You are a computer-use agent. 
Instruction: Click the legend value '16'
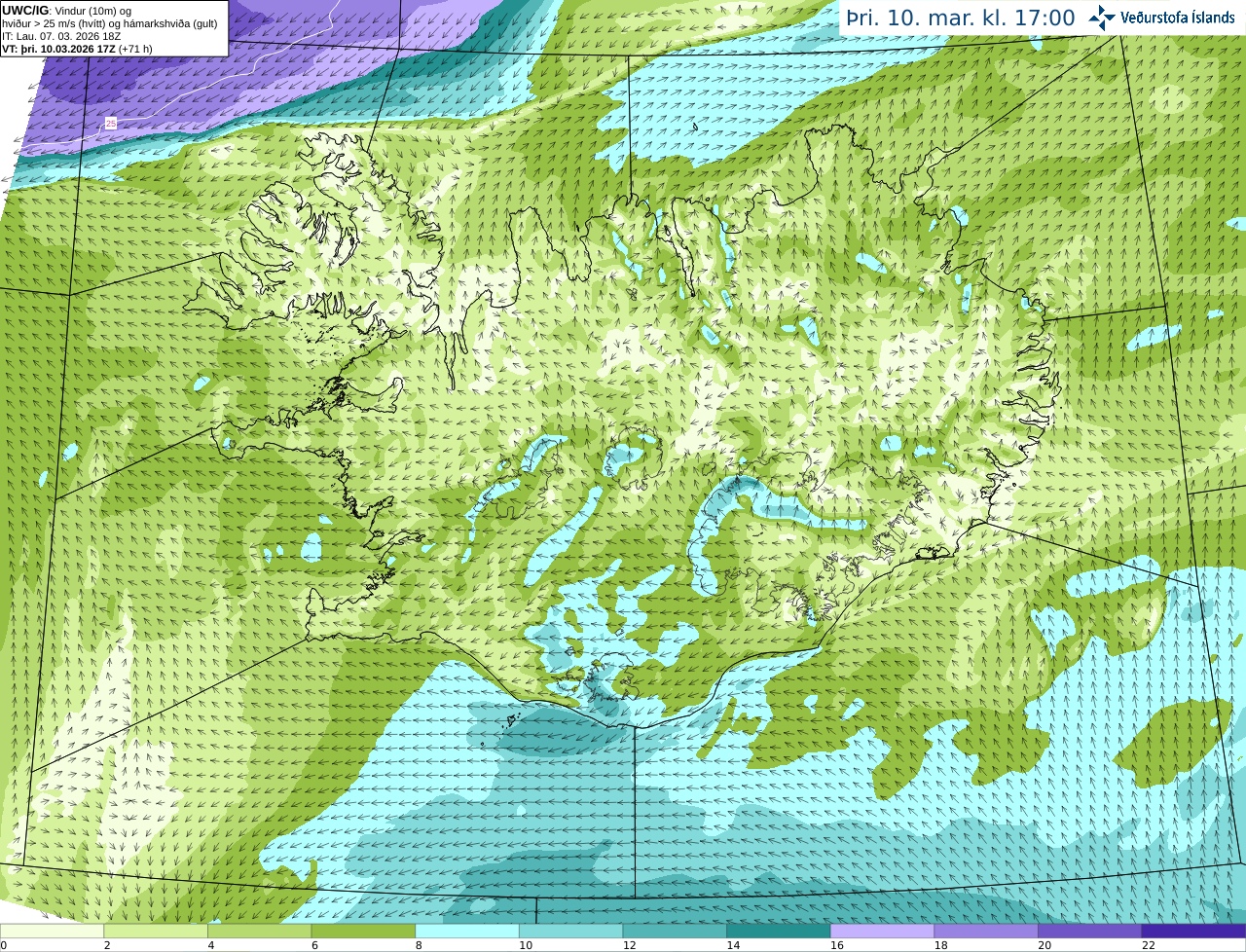click(837, 945)
